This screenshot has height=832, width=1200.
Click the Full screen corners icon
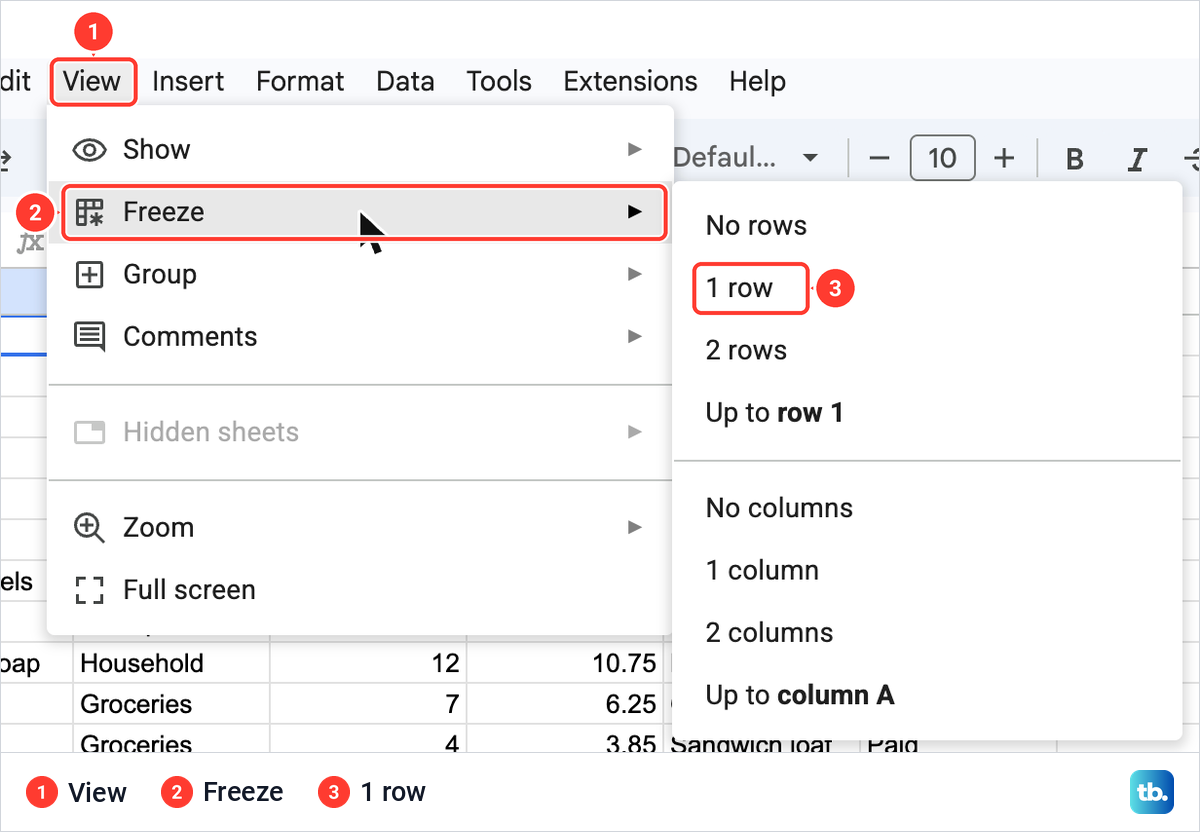(x=90, y=590)
